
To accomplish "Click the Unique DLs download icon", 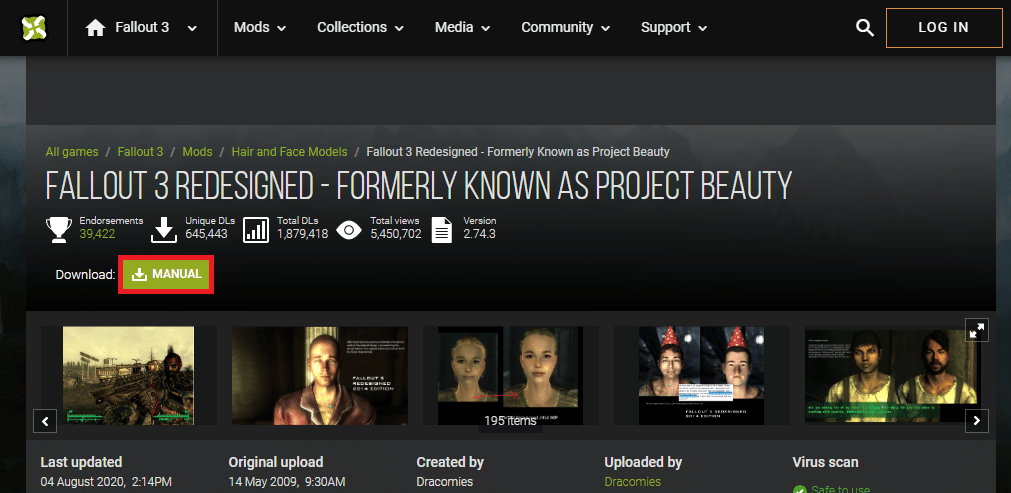I will pos(164,230).
